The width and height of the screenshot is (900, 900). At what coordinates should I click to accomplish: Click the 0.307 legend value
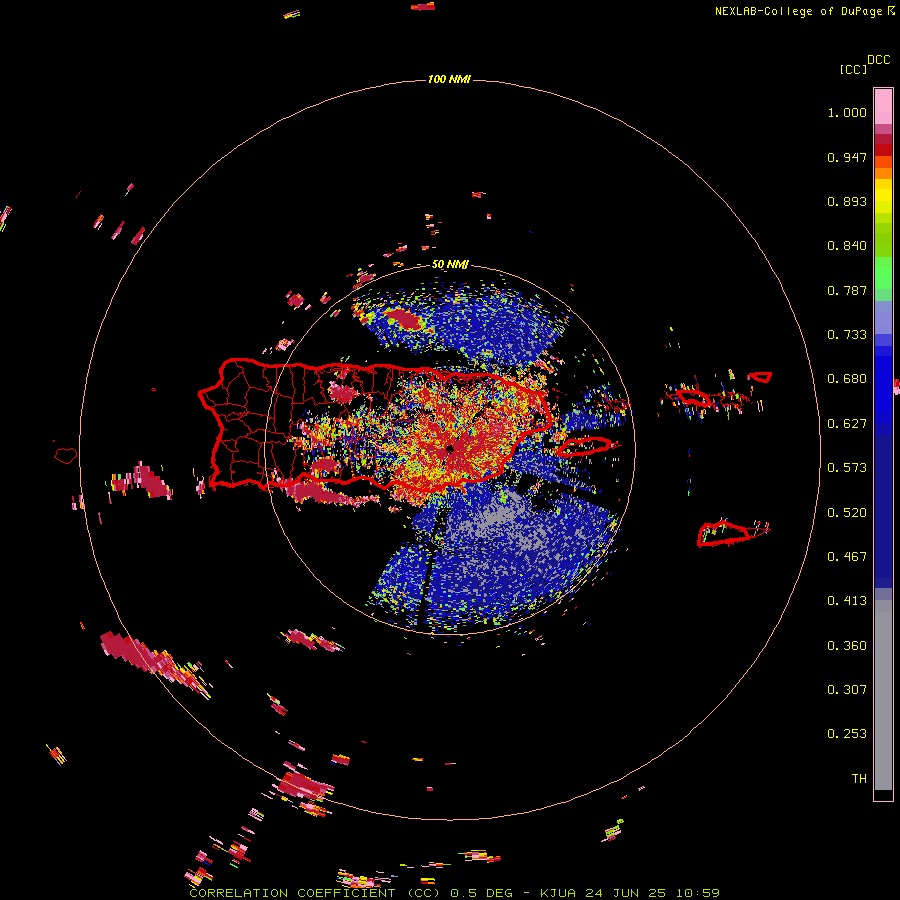click(x=847, y=690)
